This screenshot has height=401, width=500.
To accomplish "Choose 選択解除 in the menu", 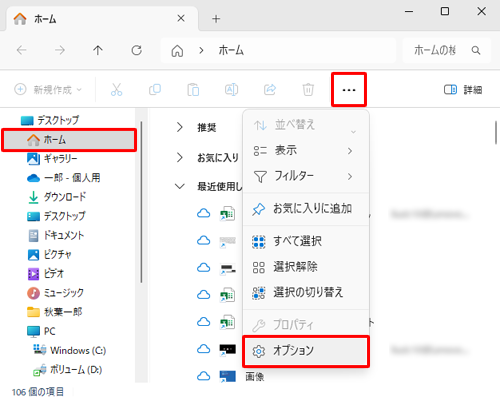I will [x=306, y=267].
